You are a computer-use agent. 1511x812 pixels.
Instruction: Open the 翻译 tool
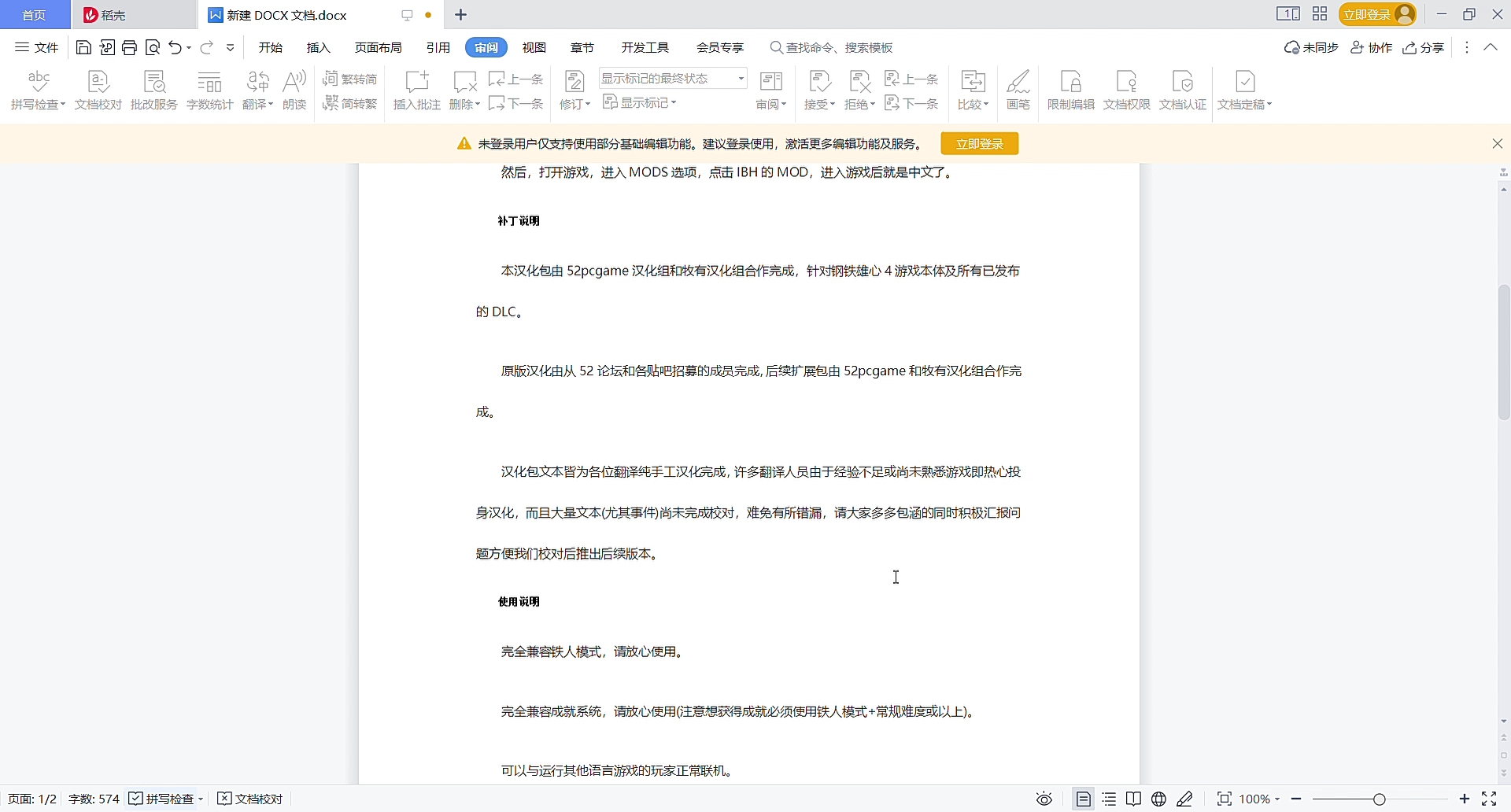[257, 90]
